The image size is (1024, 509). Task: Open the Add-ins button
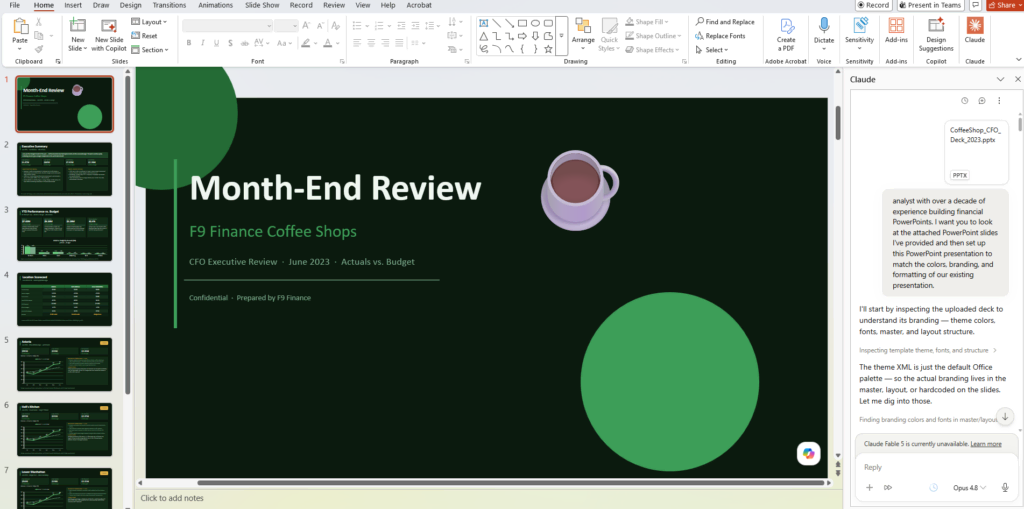click(x=896, y=31)
